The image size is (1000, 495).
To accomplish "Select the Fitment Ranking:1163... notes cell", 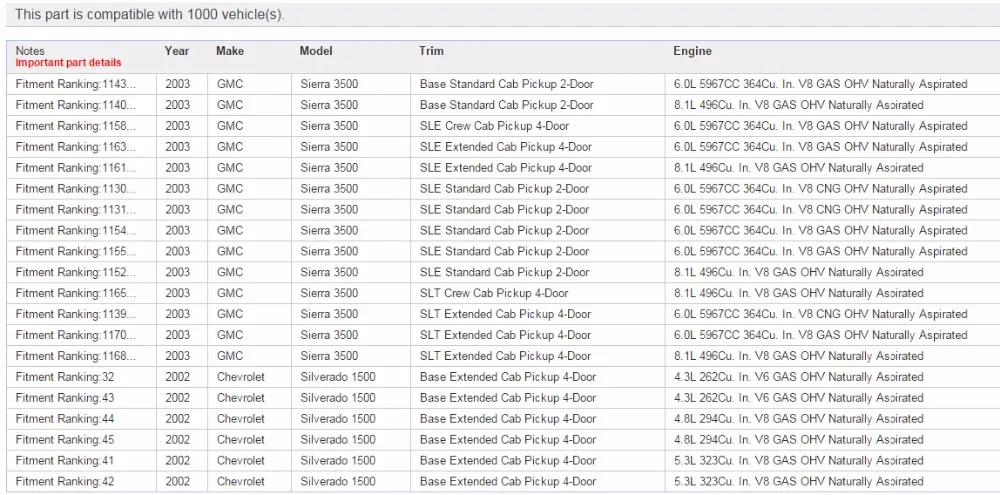I will pos(82,147).
